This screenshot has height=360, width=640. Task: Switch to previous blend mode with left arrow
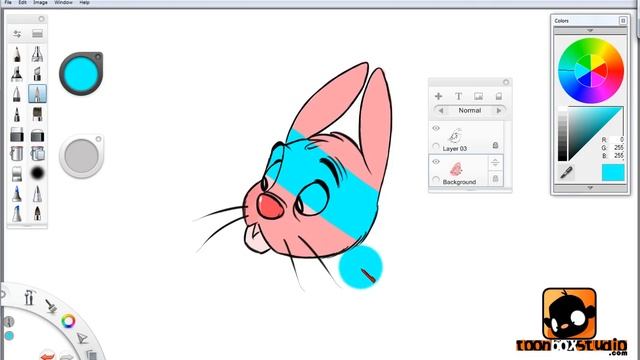440,110
